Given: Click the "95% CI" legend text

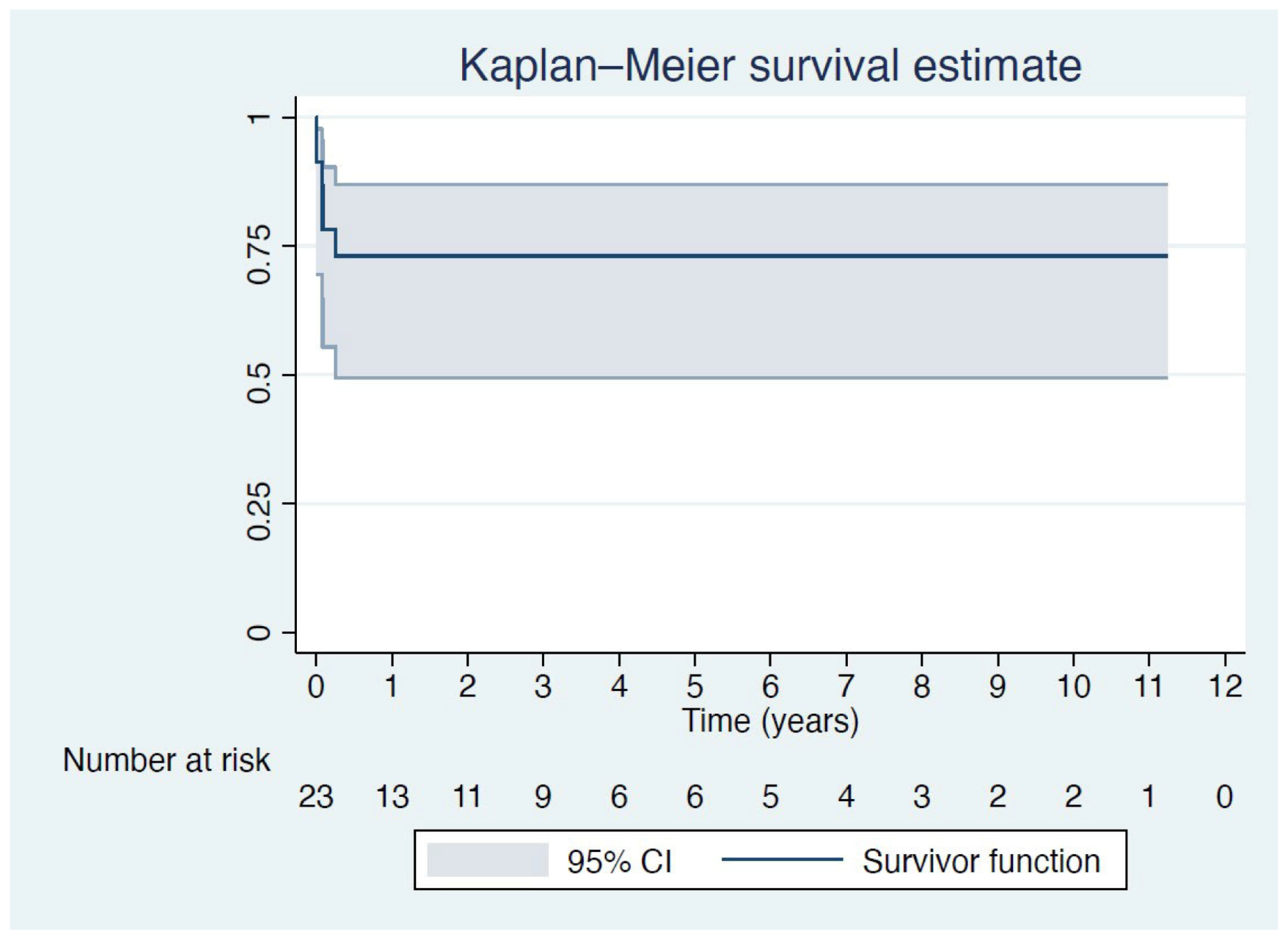Looking at the screenshot, I should click(x=619, y=862).
